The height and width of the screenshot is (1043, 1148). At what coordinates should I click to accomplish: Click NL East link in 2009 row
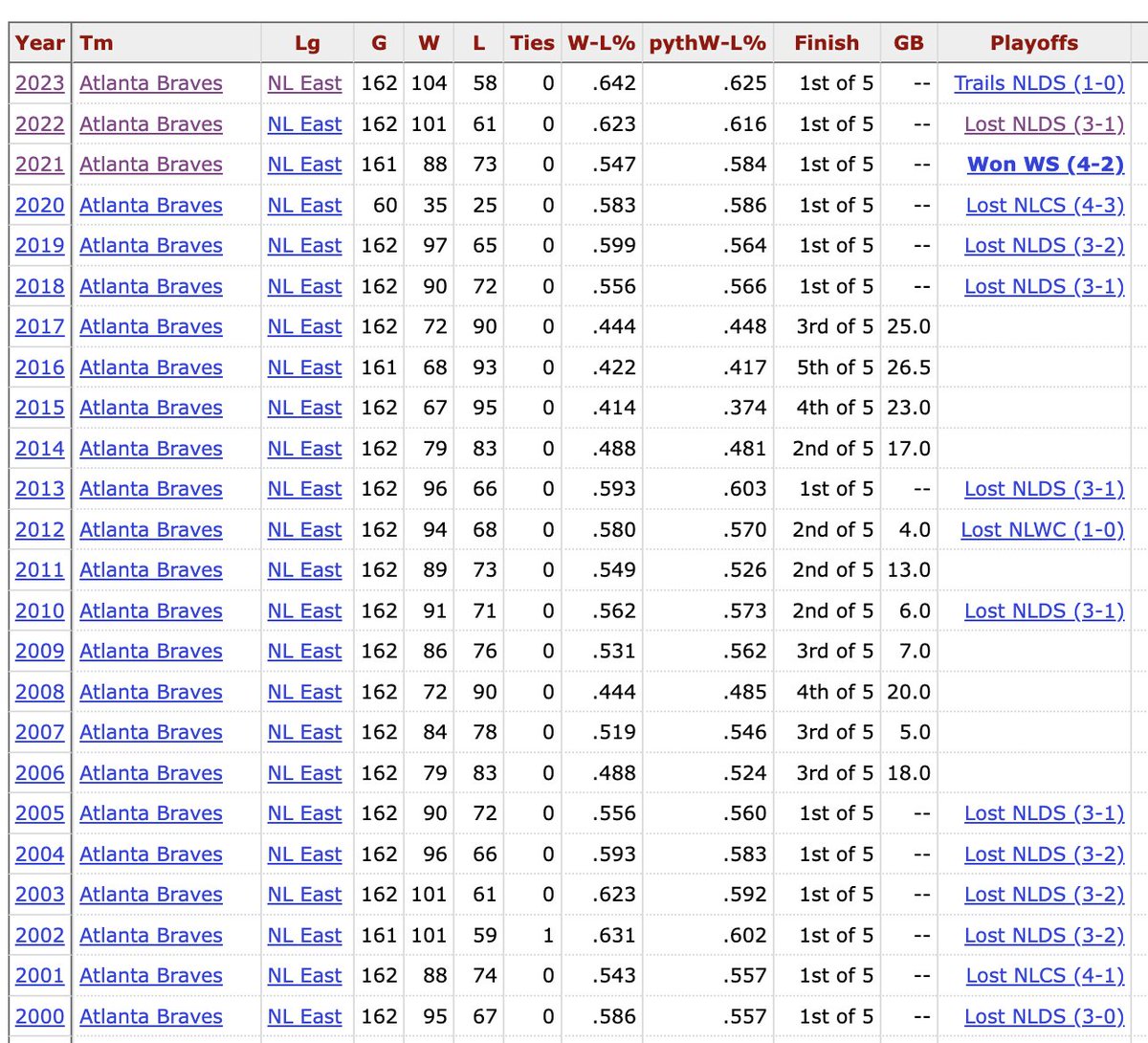[x=304, y=652]
